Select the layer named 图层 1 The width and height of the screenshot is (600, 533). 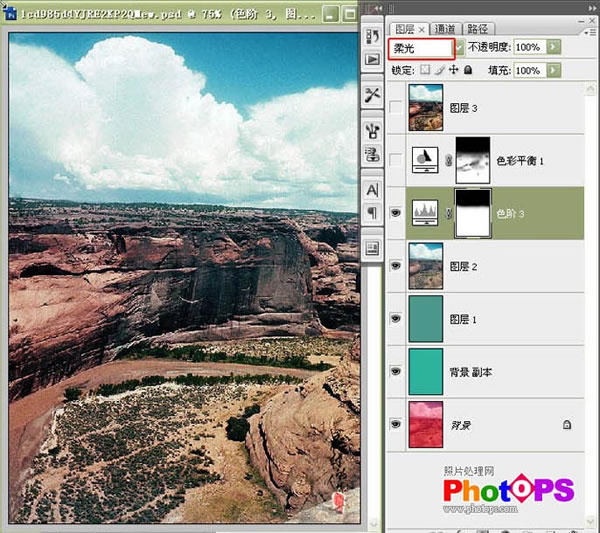tap(463, 319)
